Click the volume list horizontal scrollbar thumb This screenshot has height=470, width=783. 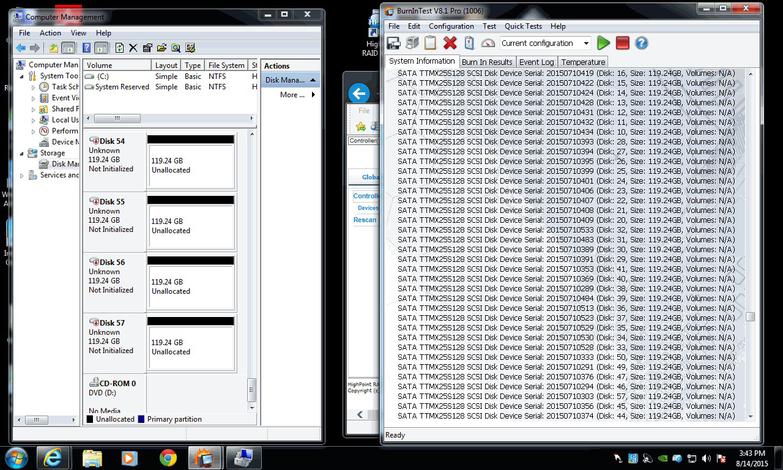click(x=117, y=118)
